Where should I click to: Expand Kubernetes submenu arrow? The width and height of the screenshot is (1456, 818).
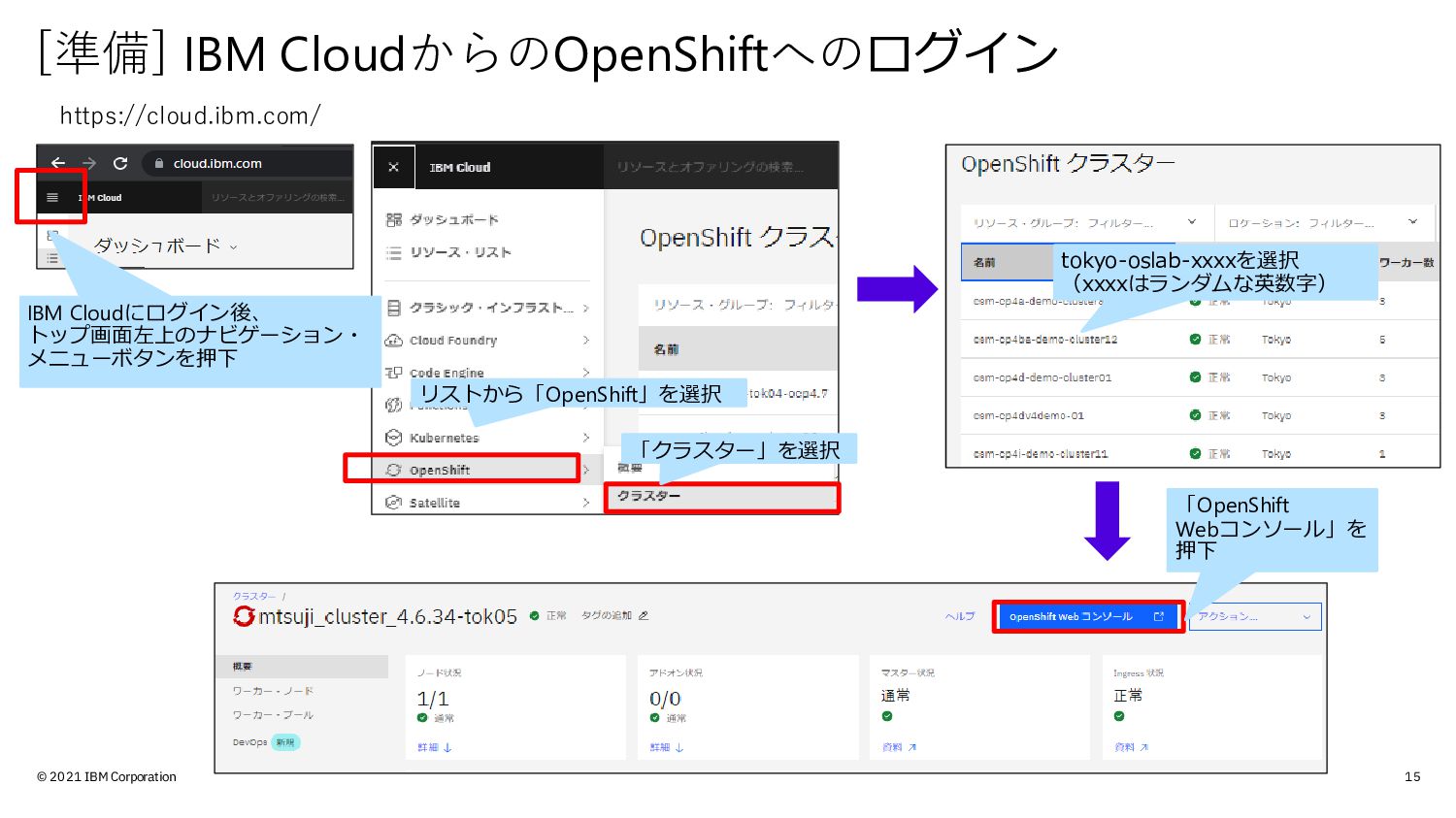click(x=585, y=438)
